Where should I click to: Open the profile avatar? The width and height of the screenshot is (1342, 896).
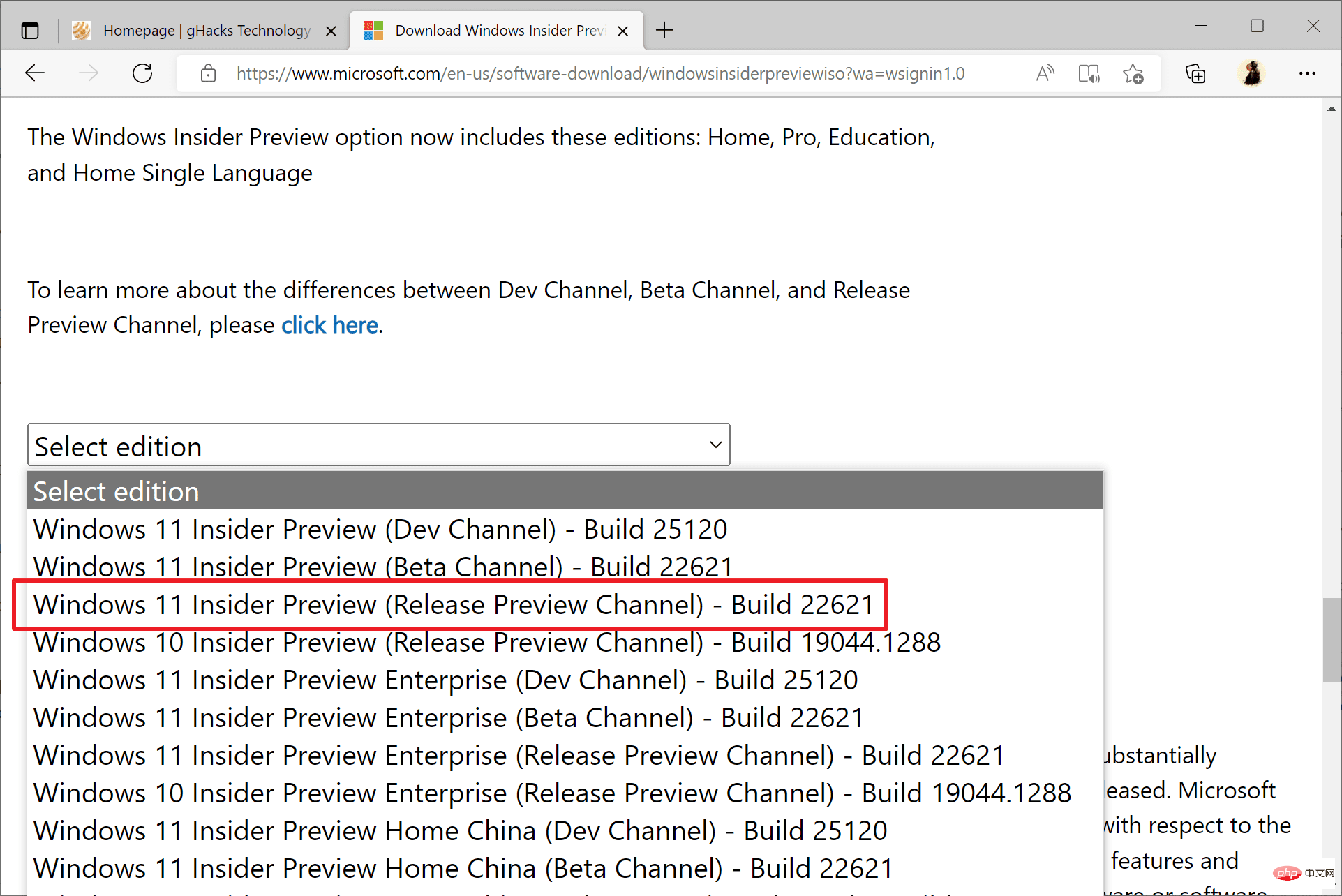pyautogui.click(x=1251, y=73)
